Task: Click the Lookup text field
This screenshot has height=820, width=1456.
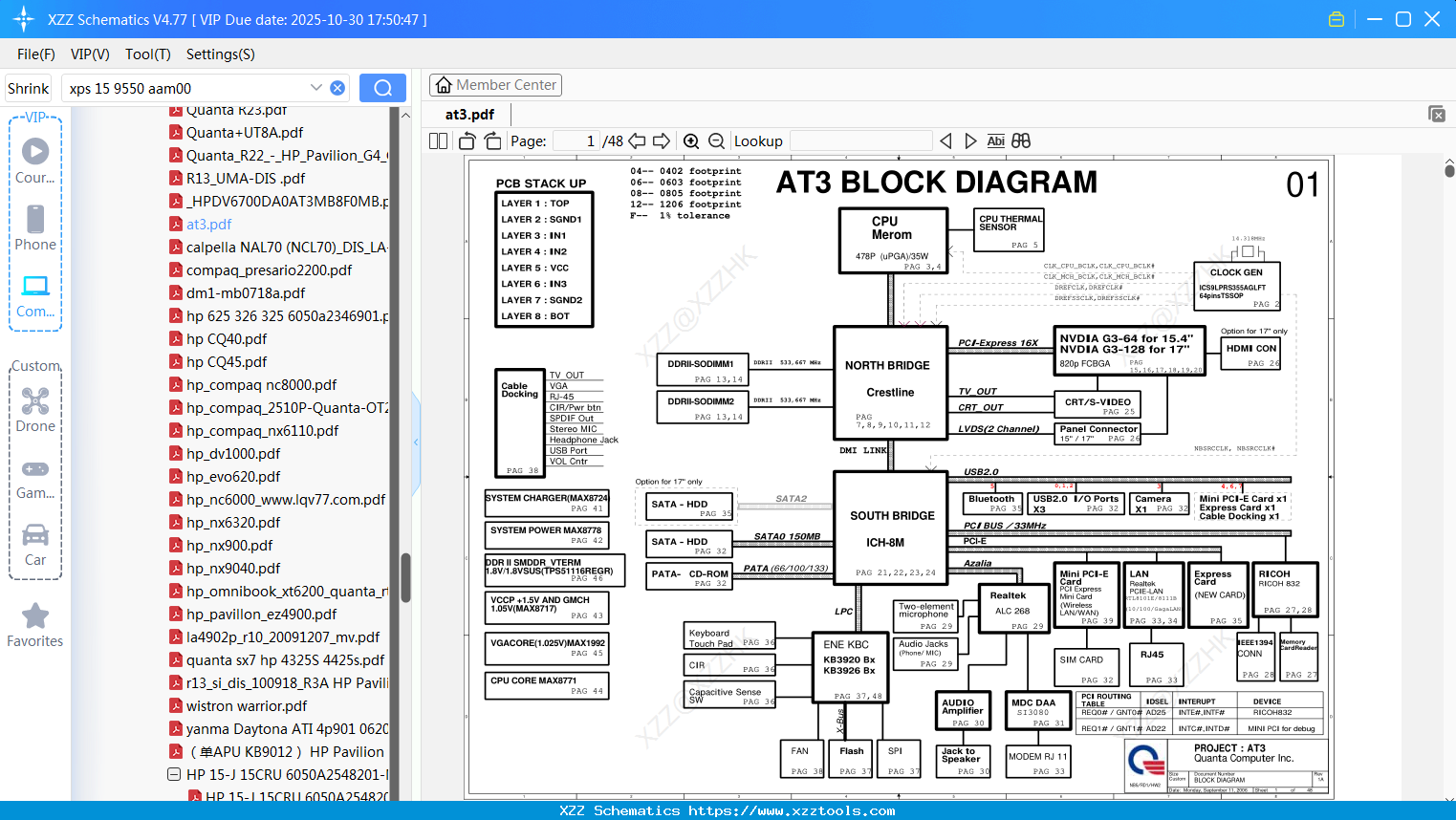Action: [860, 140]
